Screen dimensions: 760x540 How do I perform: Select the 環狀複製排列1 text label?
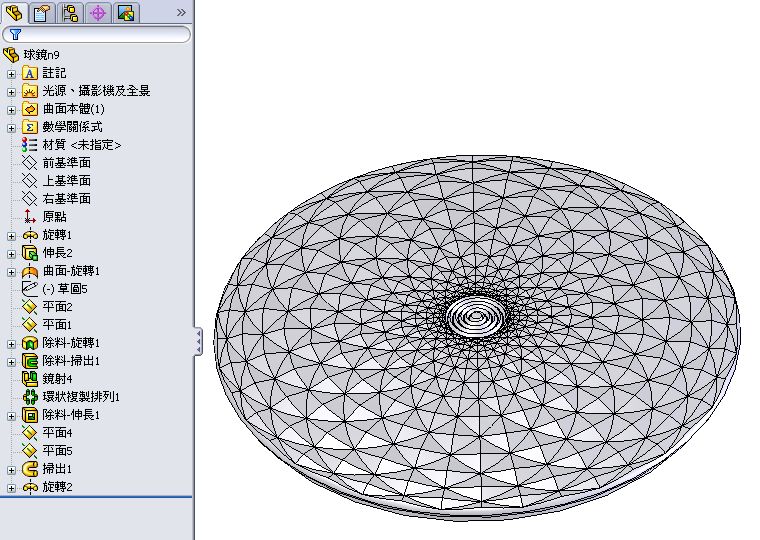(81, 397)
